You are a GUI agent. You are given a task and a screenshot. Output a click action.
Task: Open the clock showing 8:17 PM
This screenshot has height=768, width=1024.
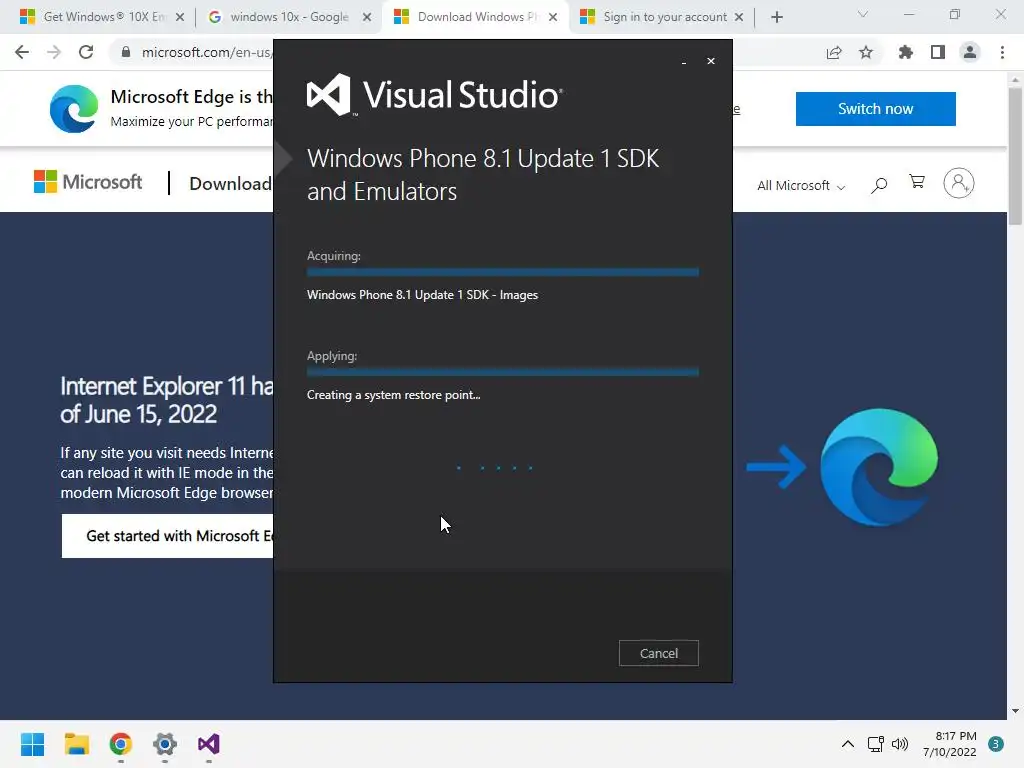pyautogui.click(x=950, y=744)
